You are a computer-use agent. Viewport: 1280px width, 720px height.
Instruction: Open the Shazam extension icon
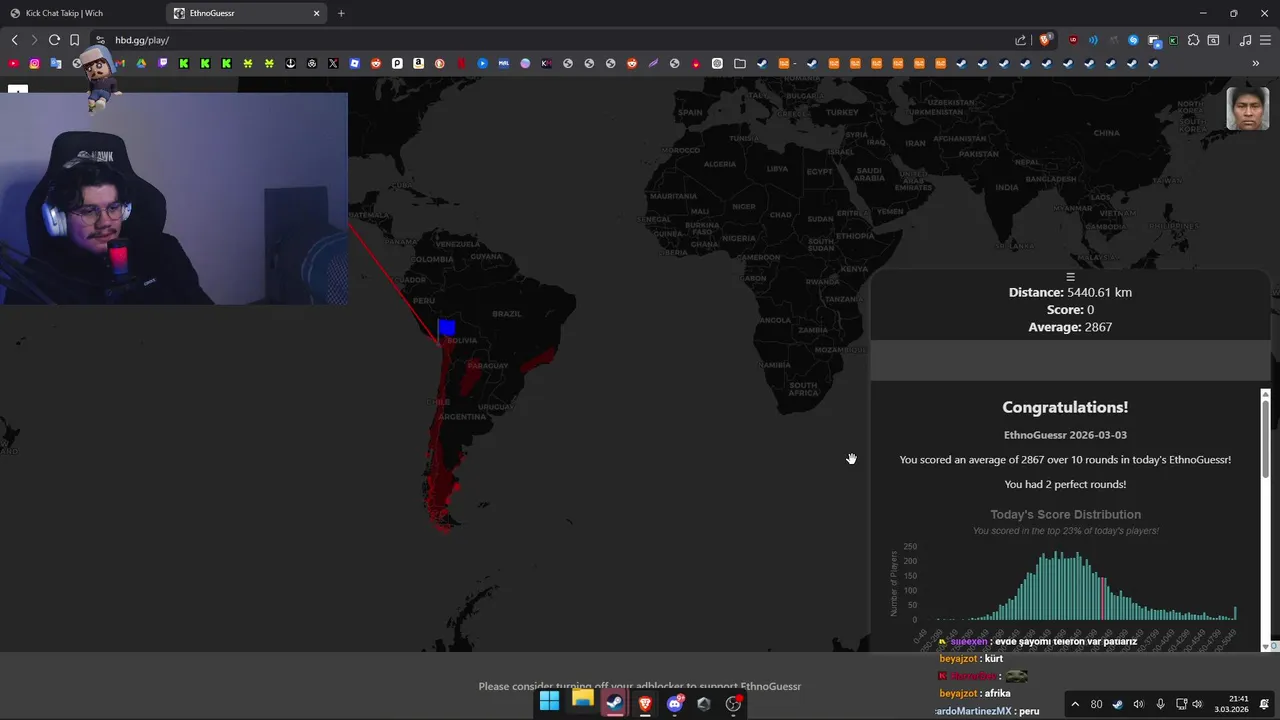click(x=1133, y=40)
